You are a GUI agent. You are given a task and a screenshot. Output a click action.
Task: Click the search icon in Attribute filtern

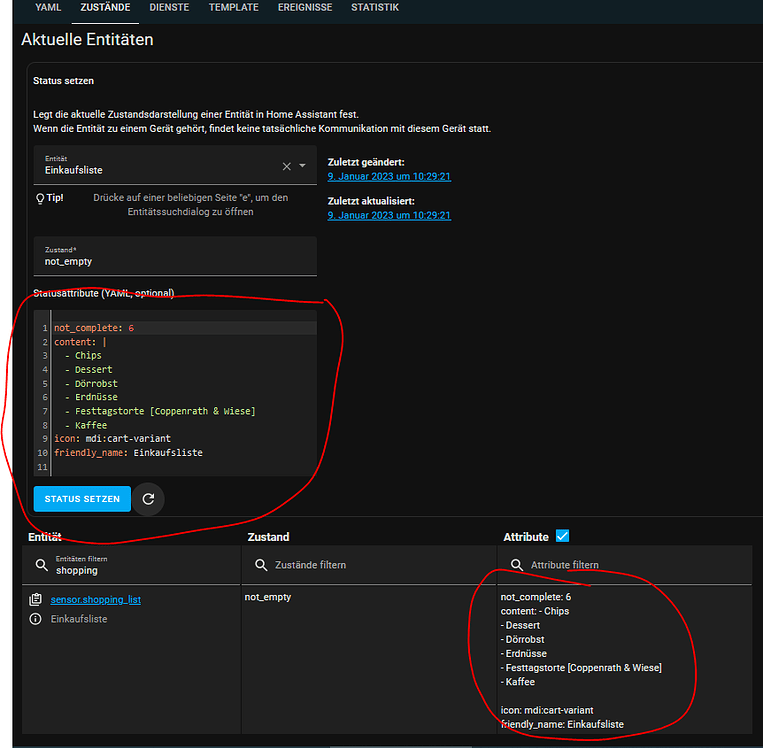[517, 565]
